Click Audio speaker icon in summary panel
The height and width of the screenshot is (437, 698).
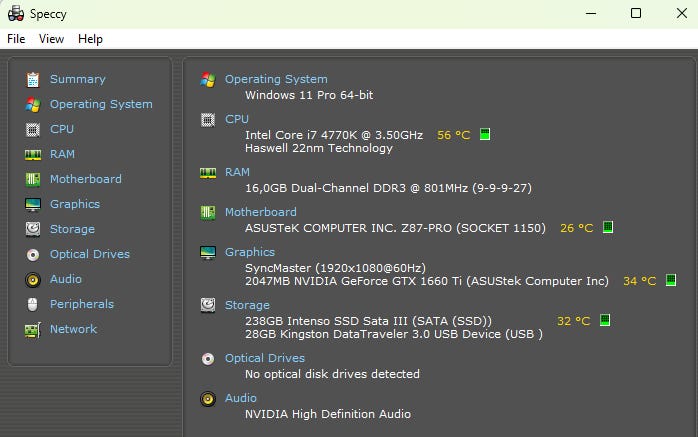click(x=208, y=399)
